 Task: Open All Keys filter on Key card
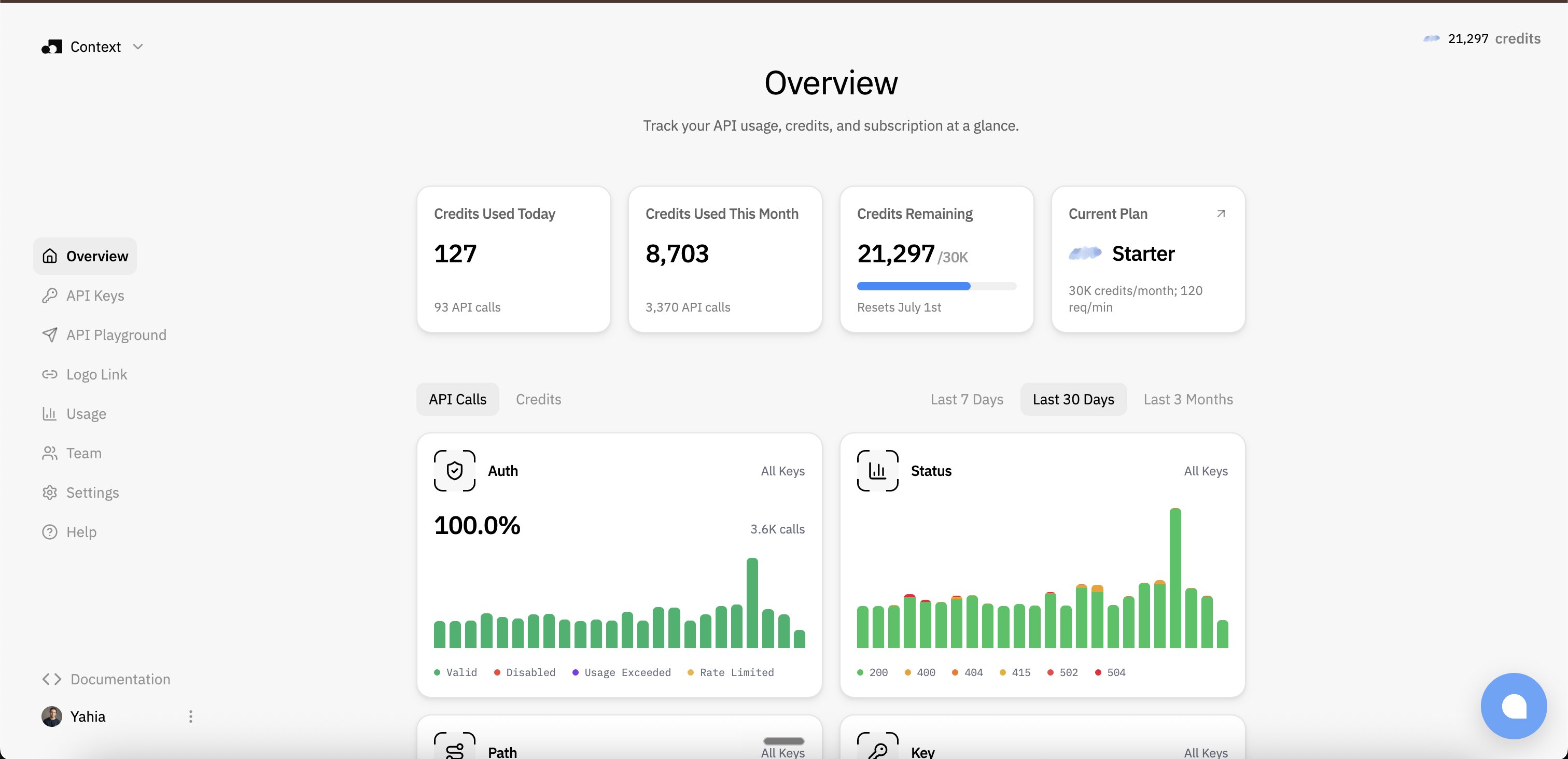pyautogui.click(x=1206, y=753)
